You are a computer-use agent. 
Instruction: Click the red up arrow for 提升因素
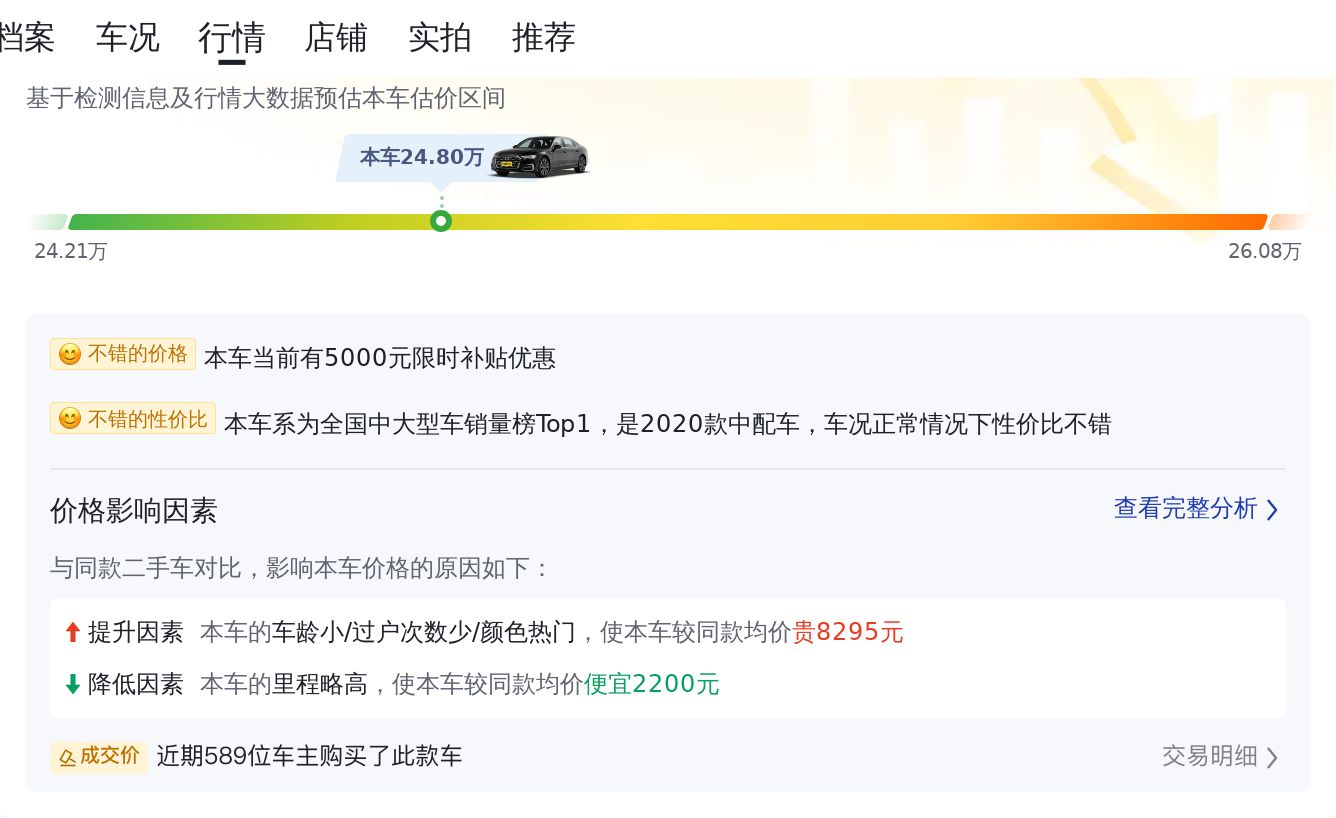72,632
